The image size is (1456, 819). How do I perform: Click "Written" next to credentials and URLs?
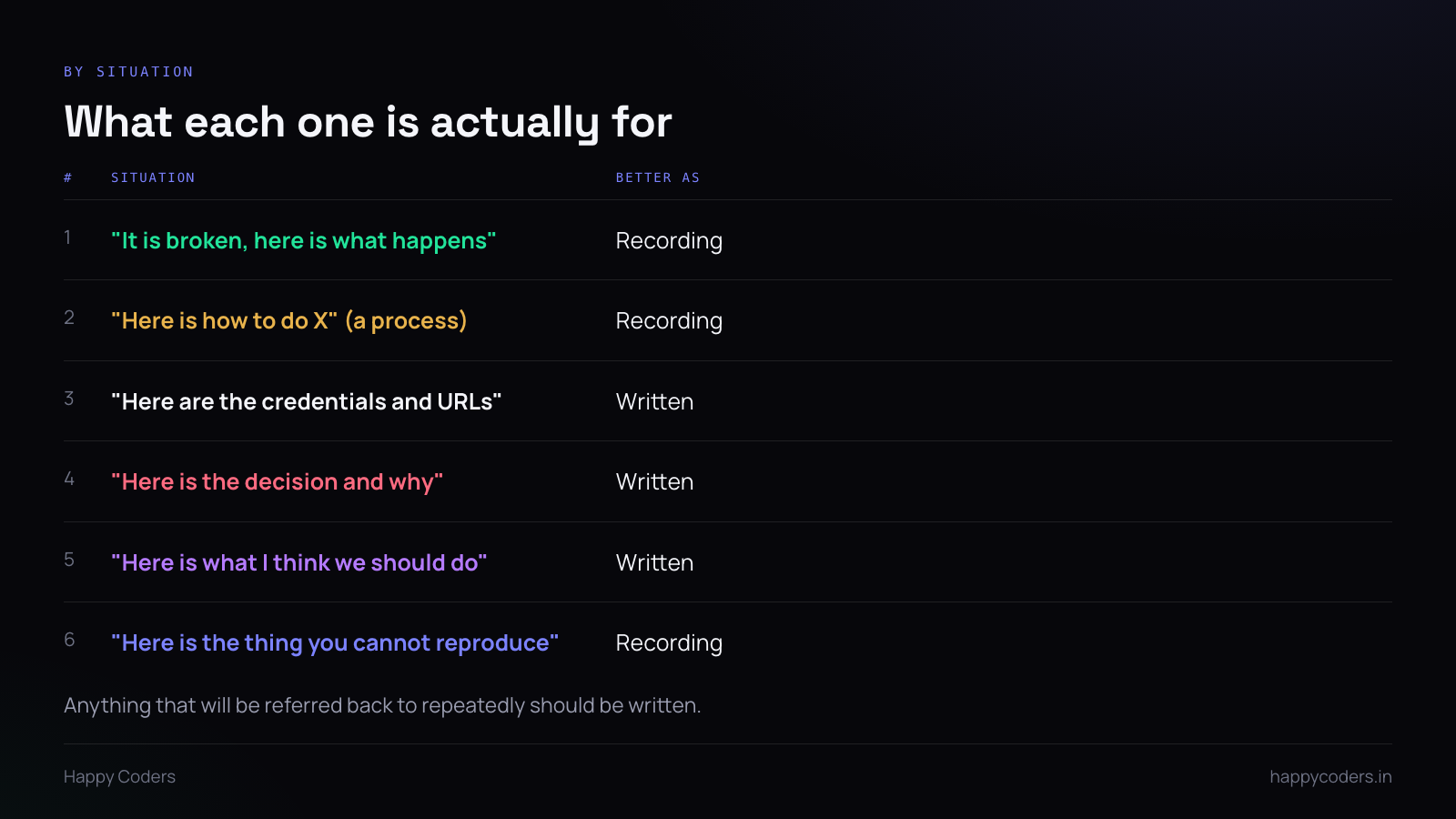click(x=654, y=401)
